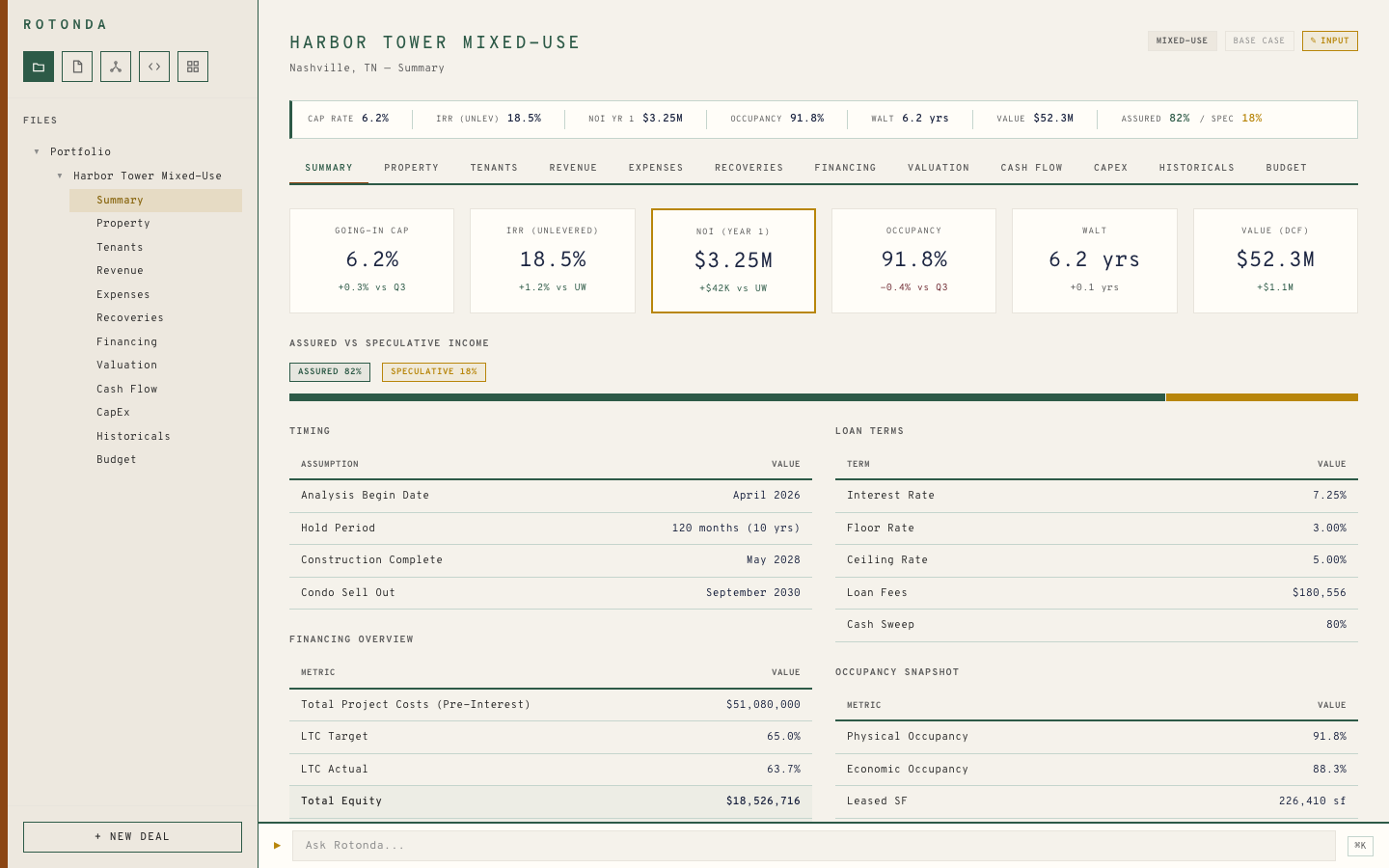Switch to the CASH FLOW tab

tap(1031, 167)
